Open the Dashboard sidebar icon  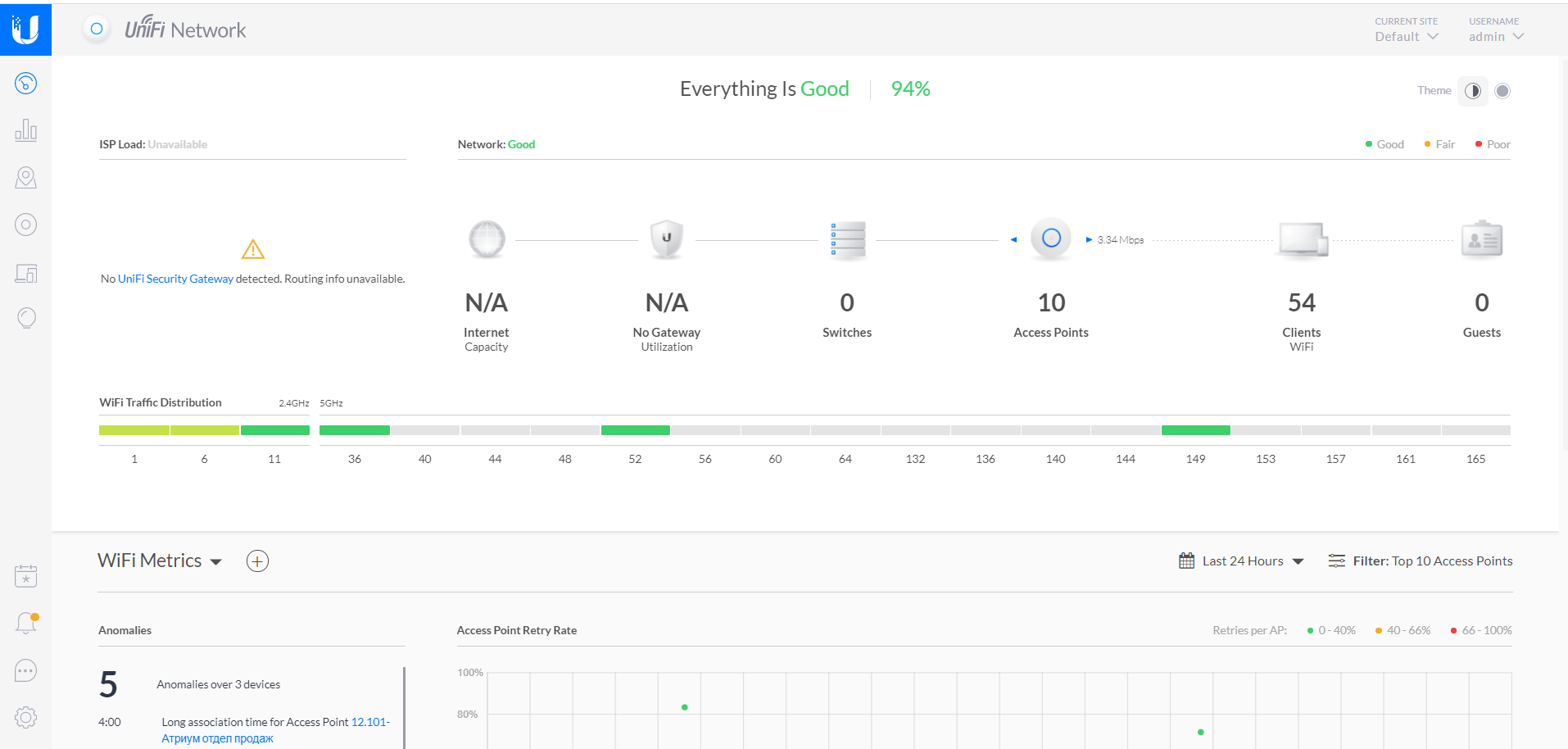pyautogui.click(x=26, y=83)
